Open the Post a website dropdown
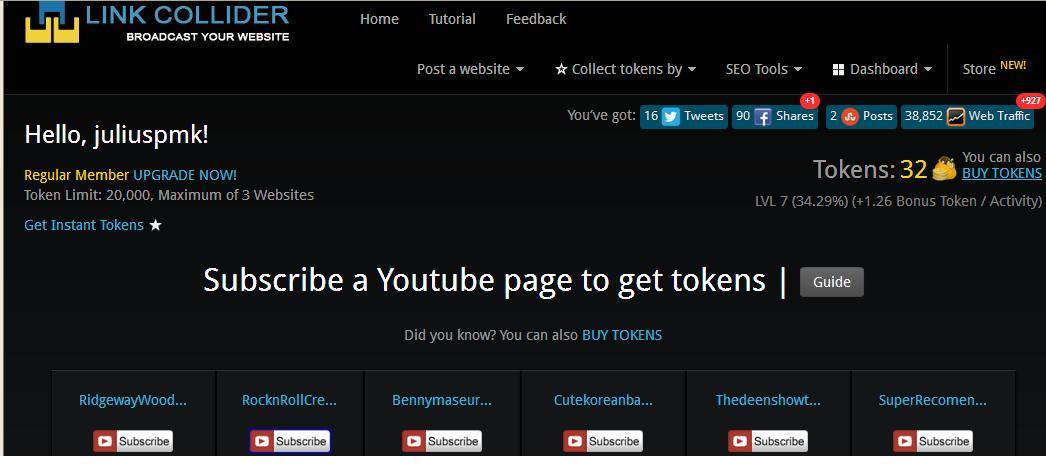1046x464 pixels. pos(470,69)
